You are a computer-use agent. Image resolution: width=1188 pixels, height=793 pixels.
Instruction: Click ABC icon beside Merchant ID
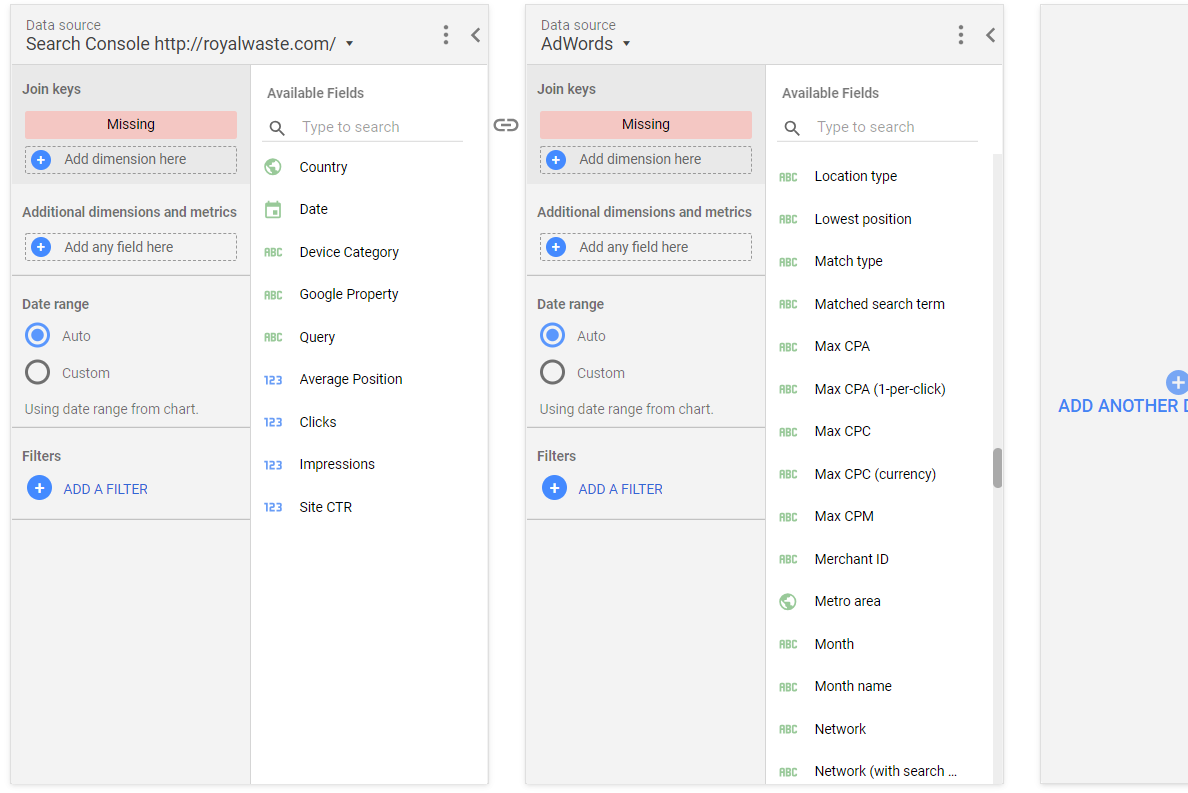pyautogui.click(x=788, y=559)
